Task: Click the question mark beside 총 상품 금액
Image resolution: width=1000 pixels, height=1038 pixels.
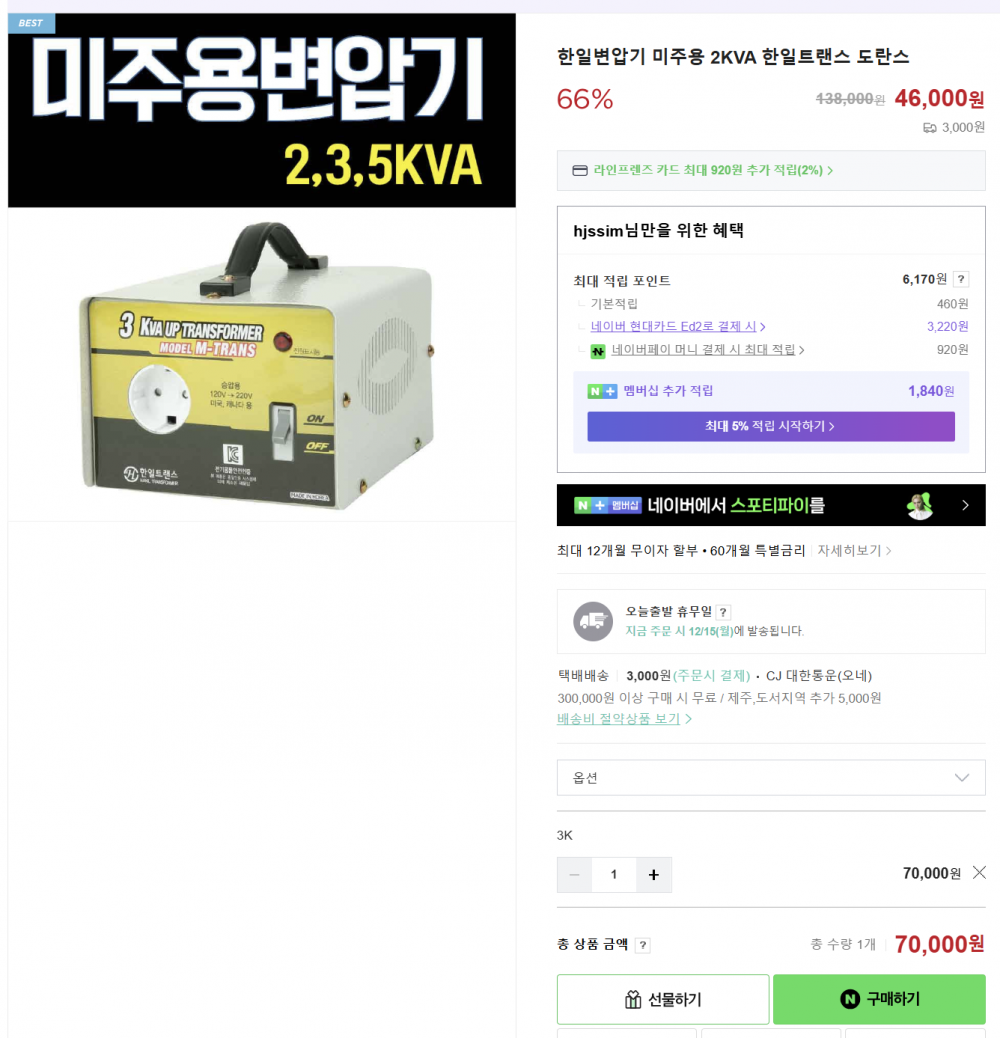Action: pyautogui.click(x=643, y=945)
